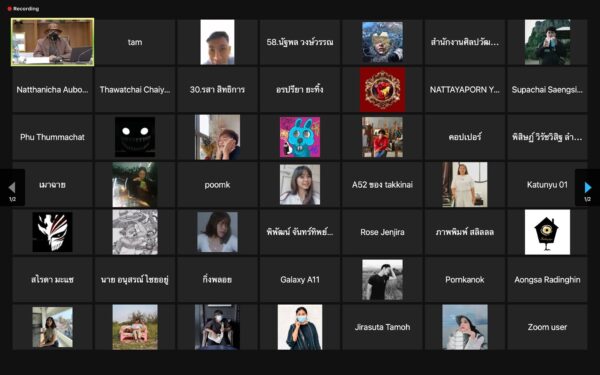Click the 'tam' participant tile
This screenshot has height=375, width=600.
click(135, 42)
